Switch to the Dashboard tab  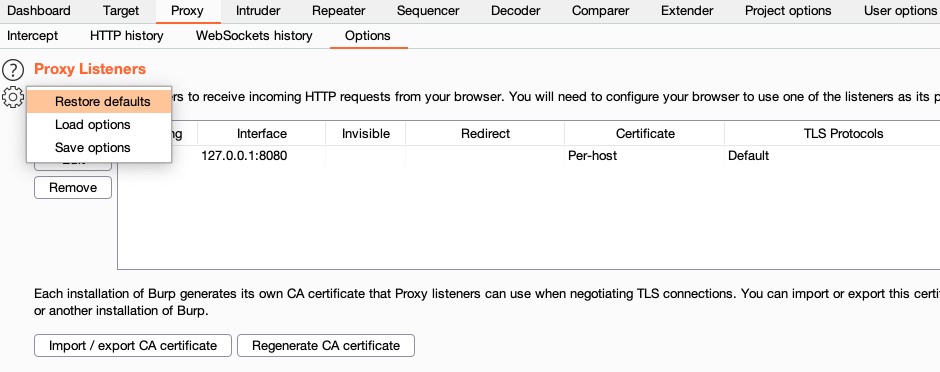pyautogui.click(x=38, y=11)
